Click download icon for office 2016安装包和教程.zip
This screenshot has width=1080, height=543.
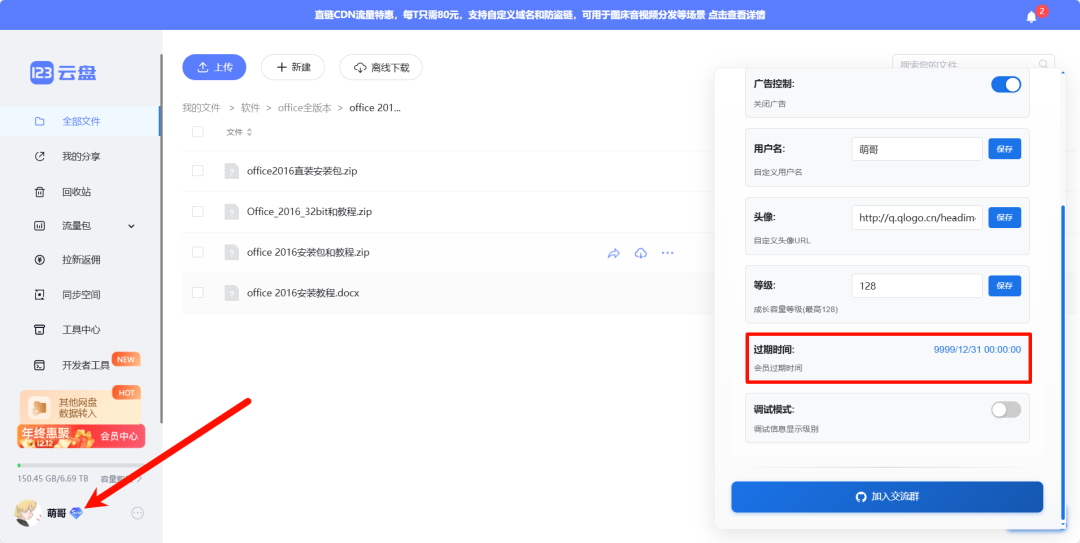(x=641, y=253)
